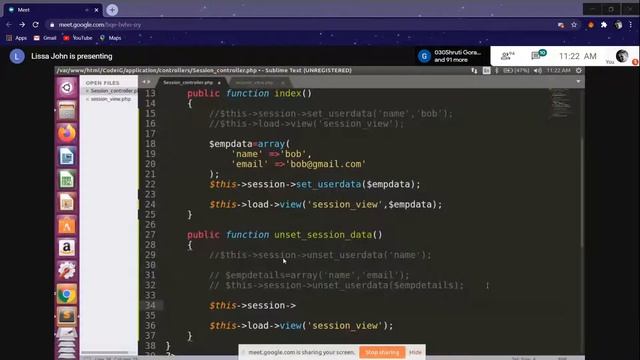Click the tab navigation arrows in Sublime

pyautogui.click(x=146, y=82)
